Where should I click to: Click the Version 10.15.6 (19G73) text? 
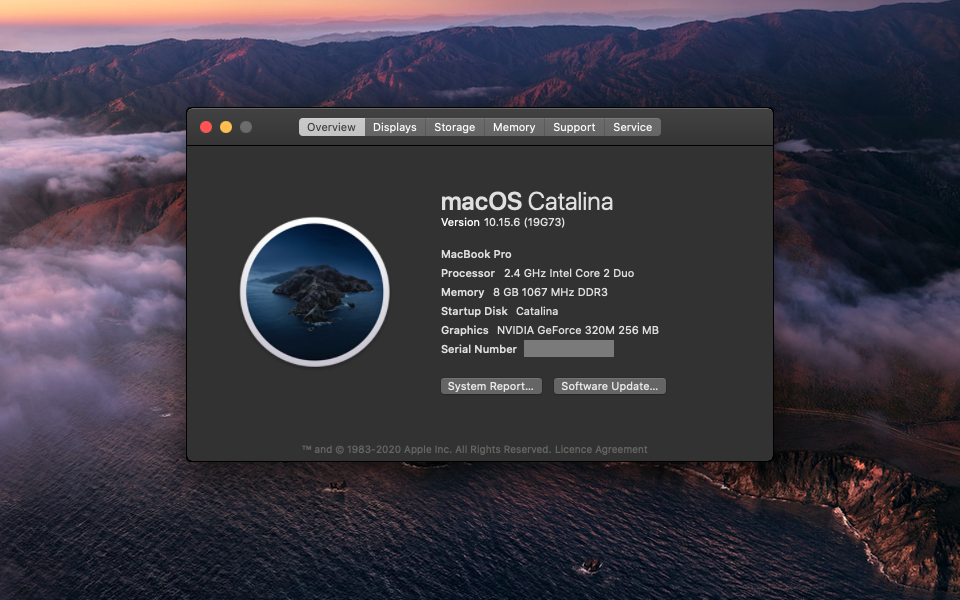pos(503,222)
